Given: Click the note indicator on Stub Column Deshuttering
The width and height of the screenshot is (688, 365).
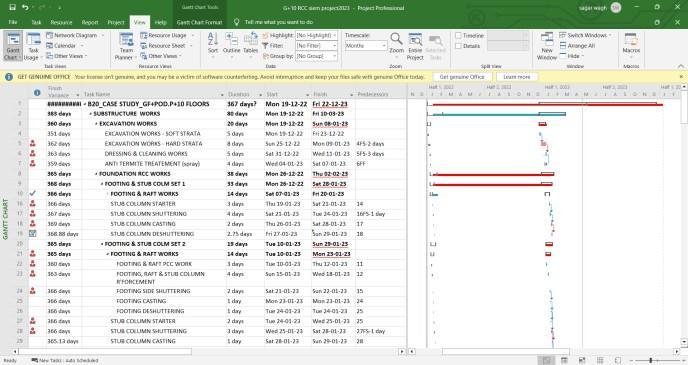Looking at the screenshot, I should click(x=32, y=234).
